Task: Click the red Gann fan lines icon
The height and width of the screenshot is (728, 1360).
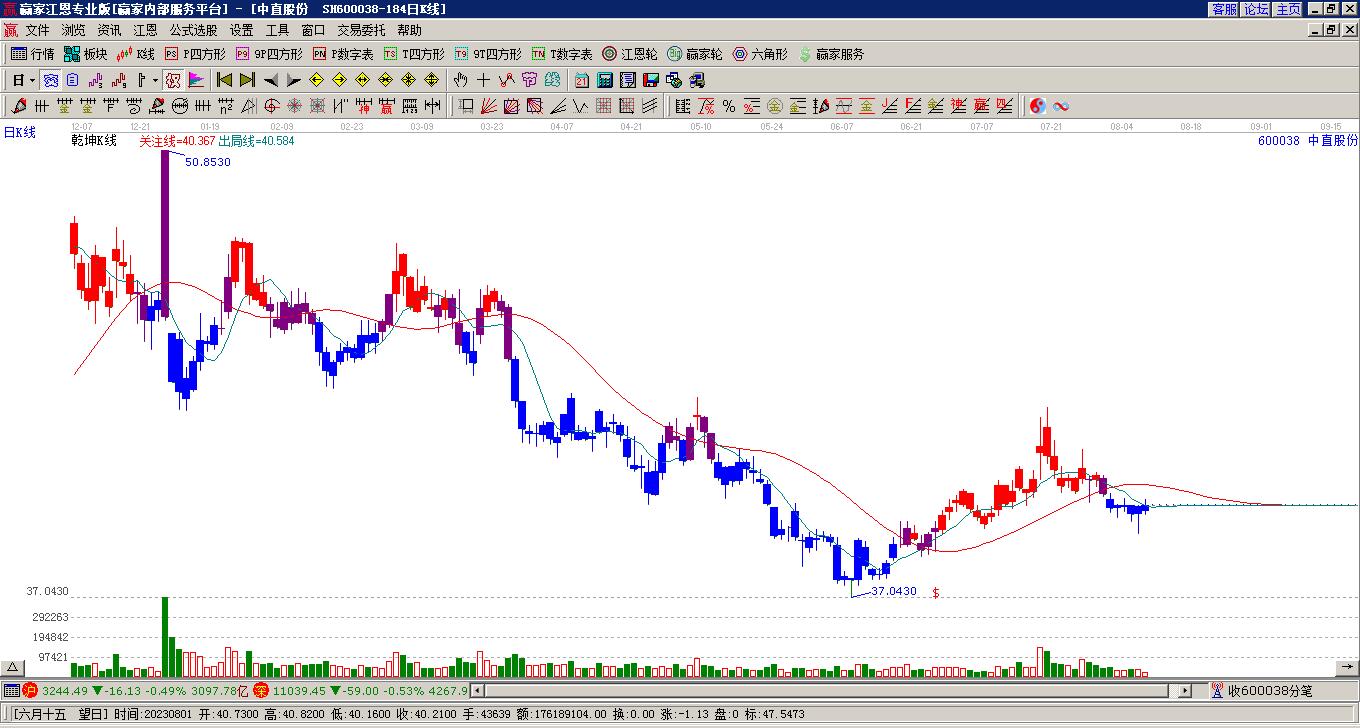Action: pyautogui.click(x=489, y=106)
